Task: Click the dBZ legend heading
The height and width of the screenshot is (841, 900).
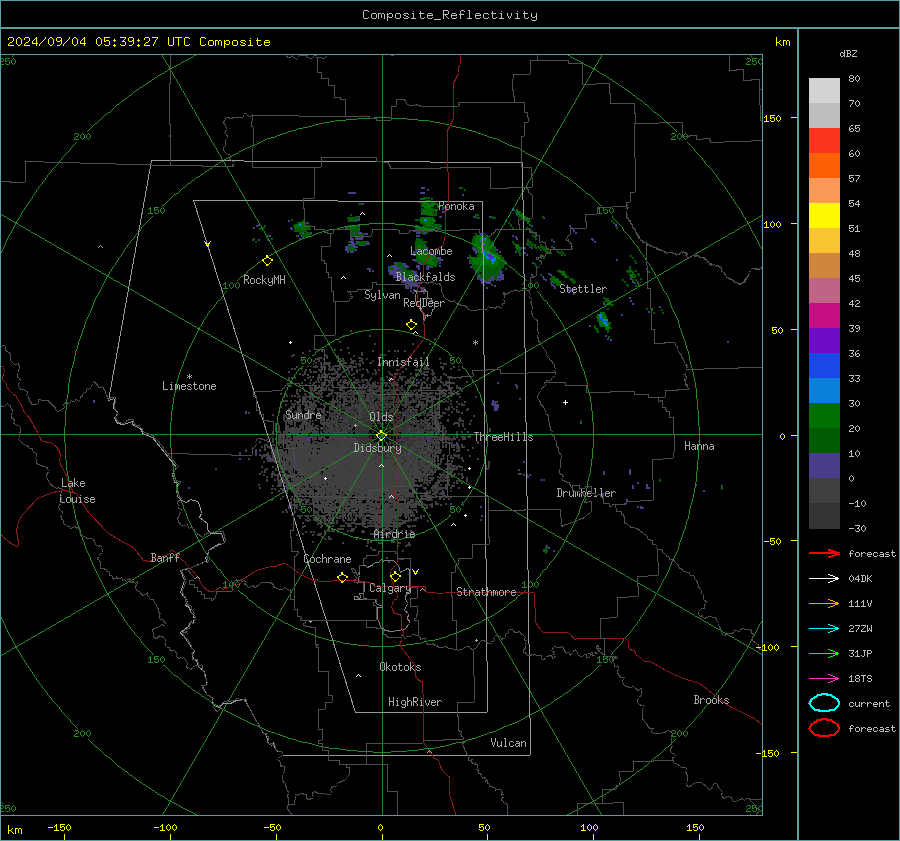Action: (x=848, y=53)
